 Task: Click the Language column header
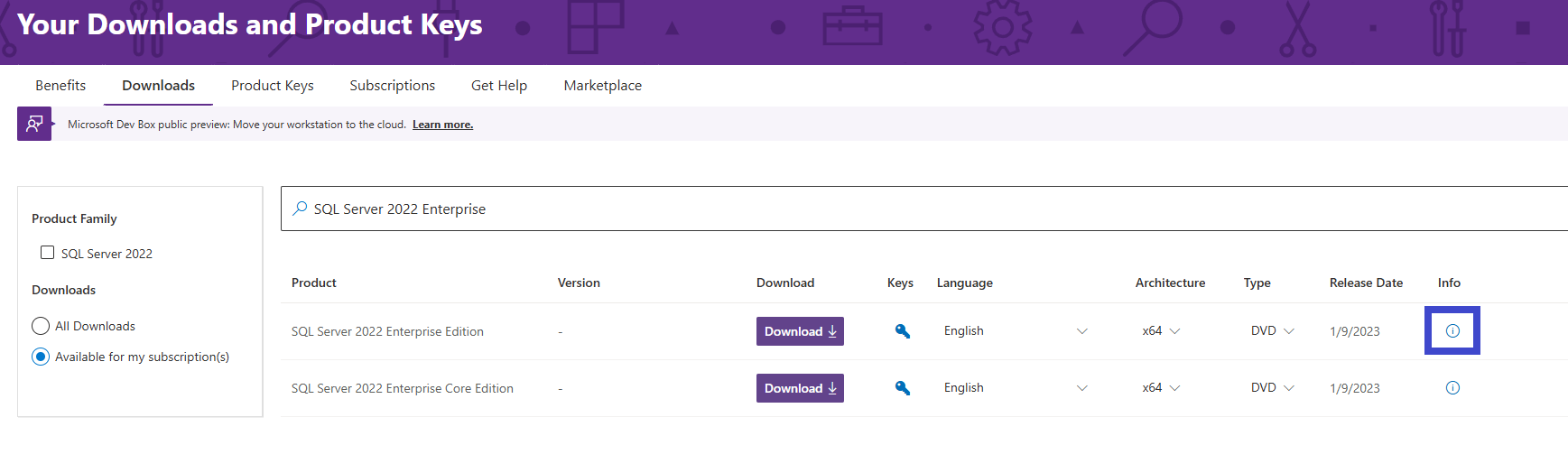point(965,283)
